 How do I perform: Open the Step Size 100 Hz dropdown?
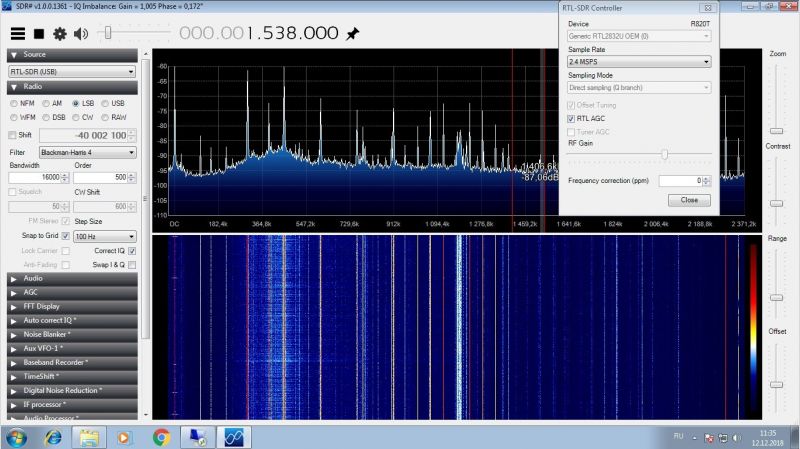point(105,236)
